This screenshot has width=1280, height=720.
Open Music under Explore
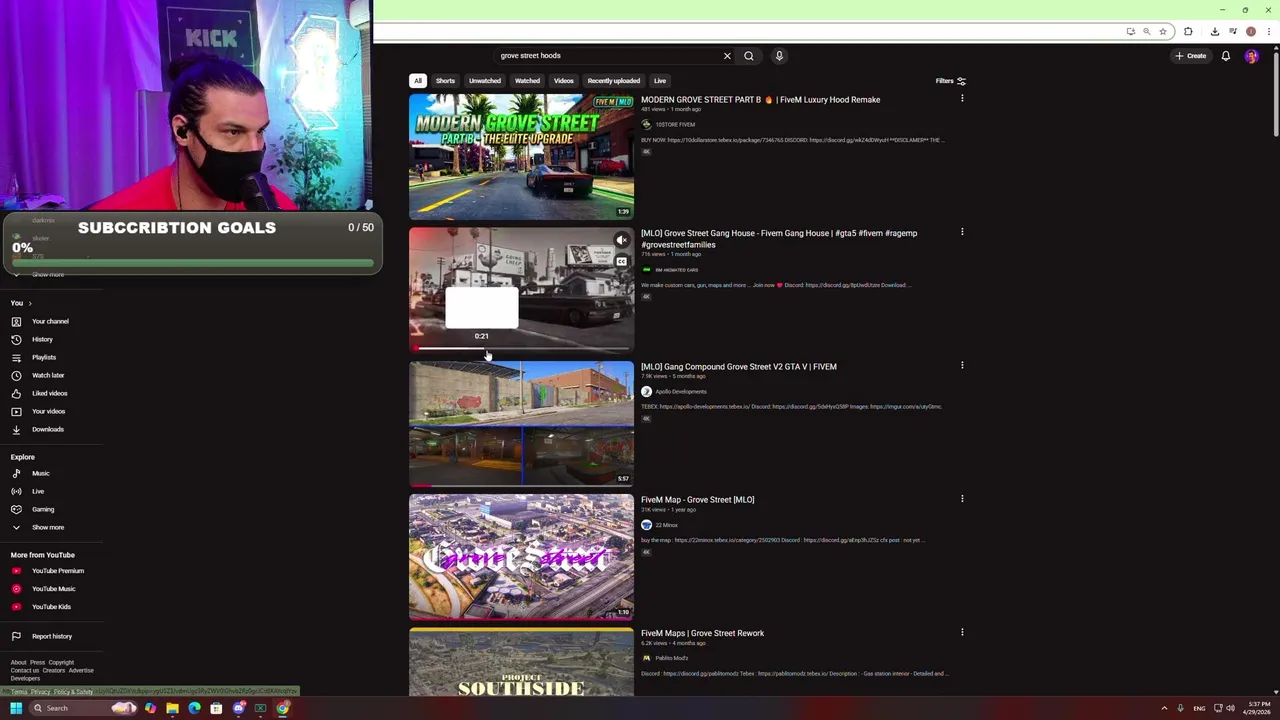[x=40, y=473]
